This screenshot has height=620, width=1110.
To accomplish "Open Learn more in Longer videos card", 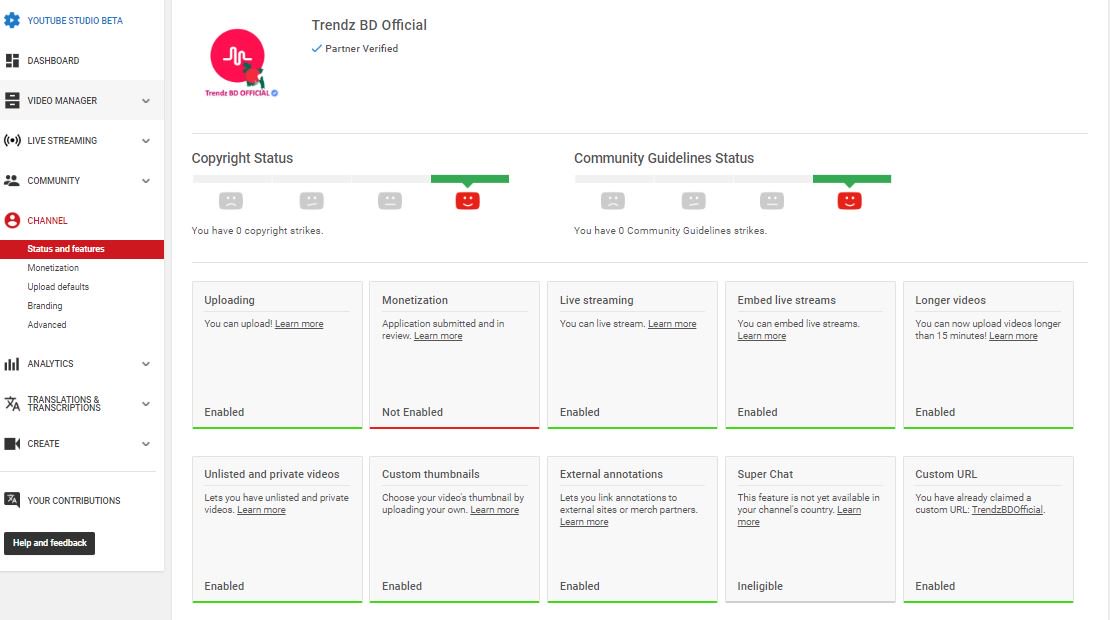I will point(1013,335).
